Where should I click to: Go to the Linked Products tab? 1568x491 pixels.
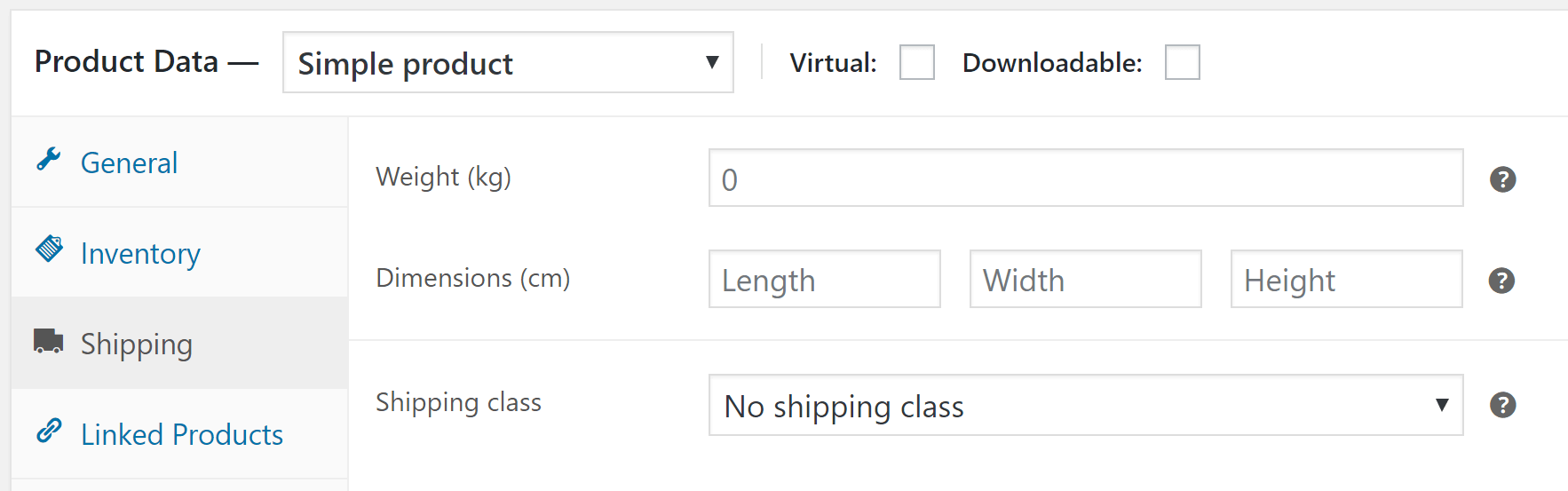pos(179,434)
